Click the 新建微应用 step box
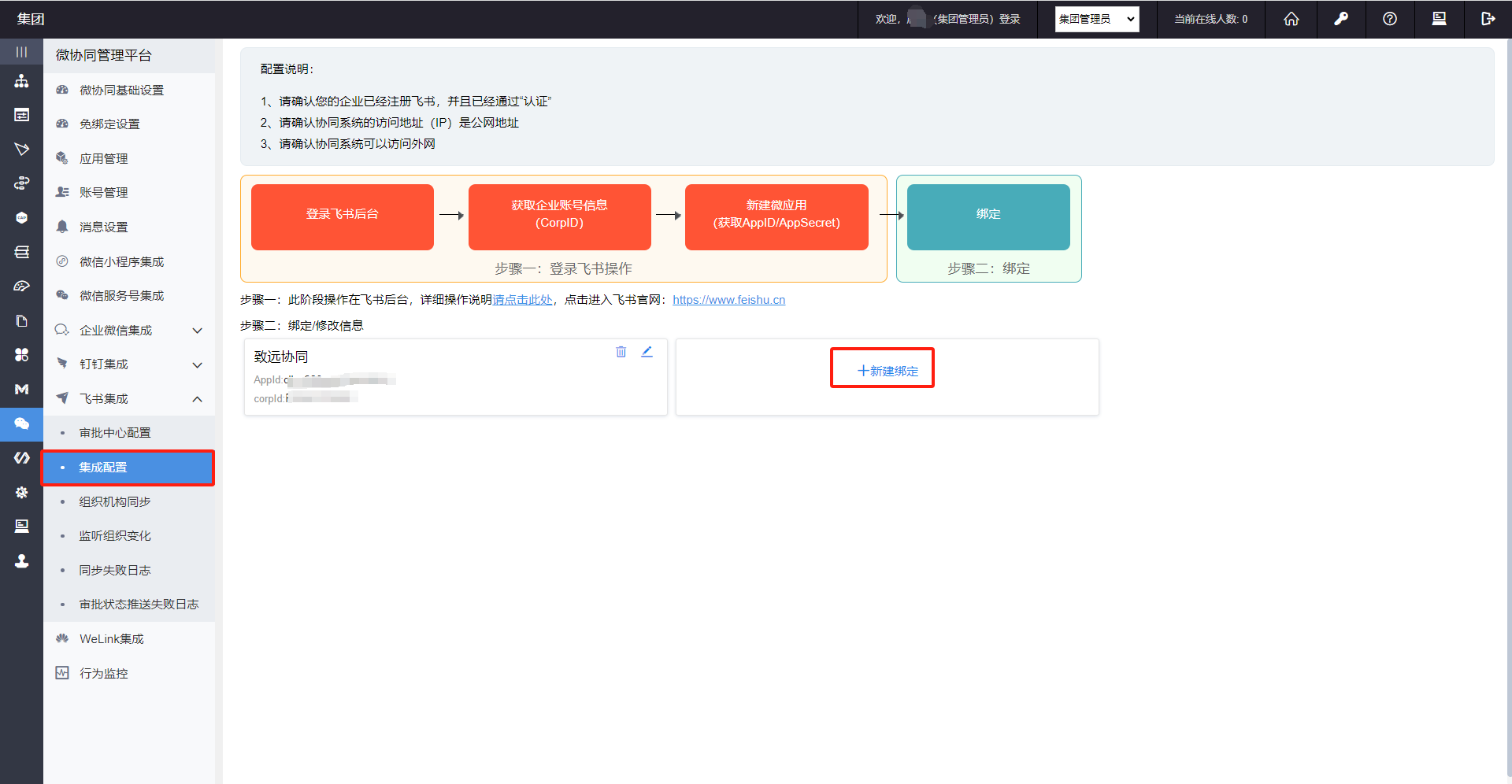Screen dimensions: 1512x784 pos(776,217)
